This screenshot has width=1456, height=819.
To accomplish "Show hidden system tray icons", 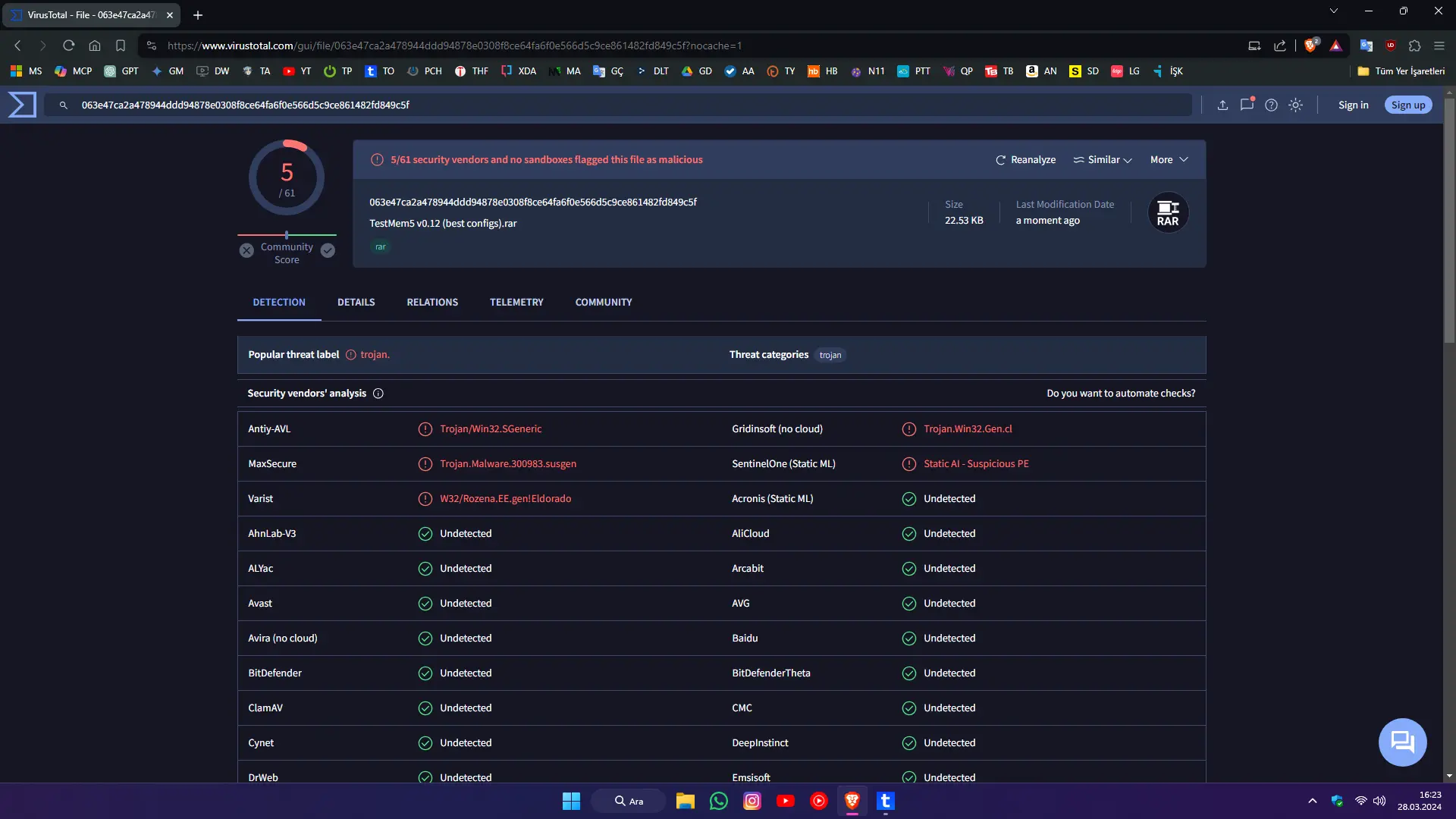I will pyautogui.click(x=1313, y=801).
